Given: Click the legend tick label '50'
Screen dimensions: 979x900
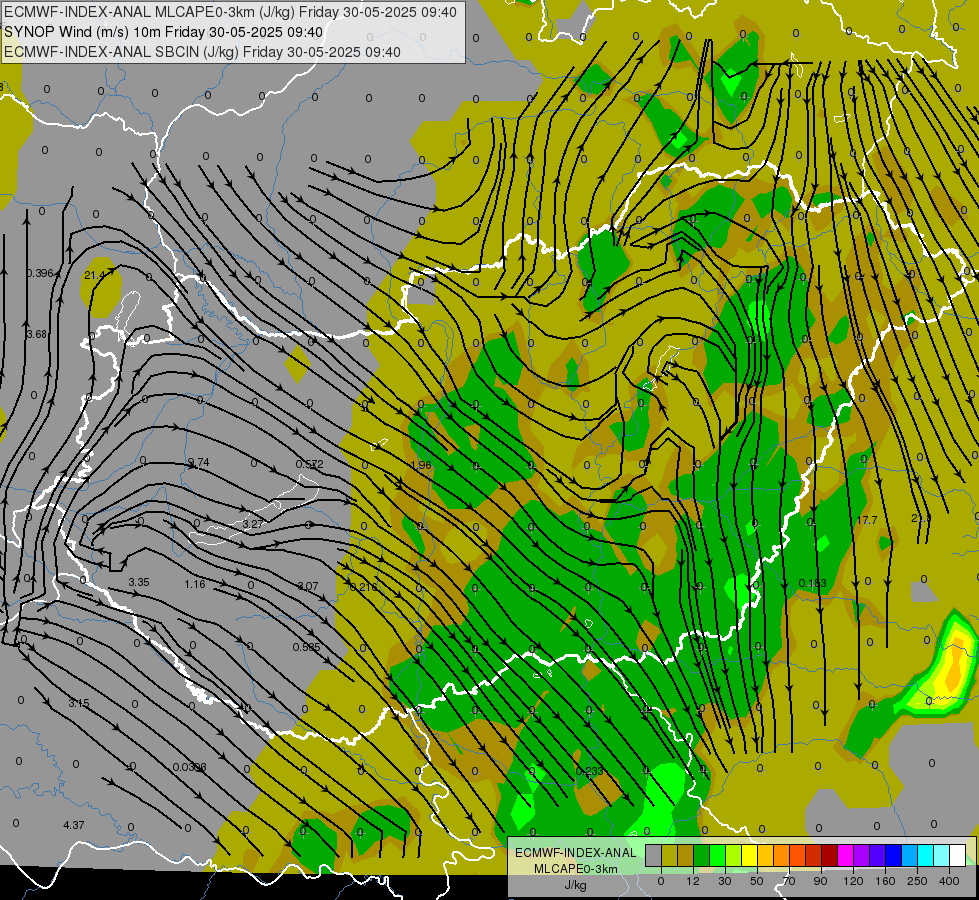Looking at the screenshot, I should (757, 881).
